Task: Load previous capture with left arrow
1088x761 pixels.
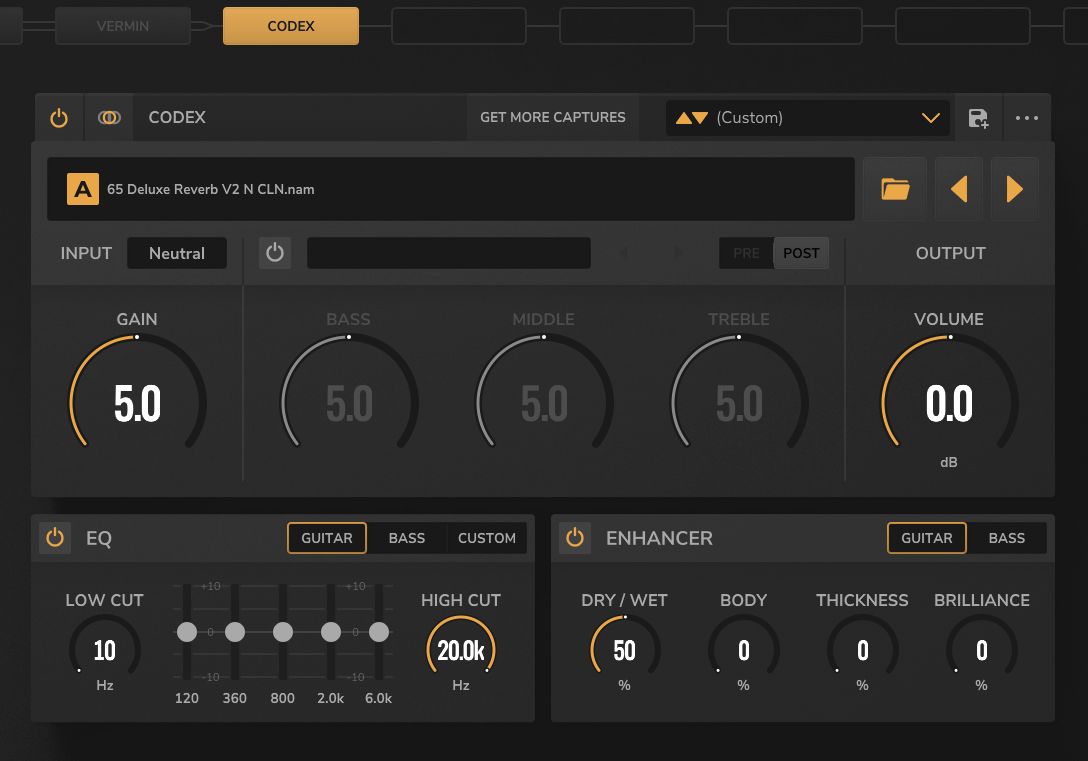Action: click(x=958, y=189)
